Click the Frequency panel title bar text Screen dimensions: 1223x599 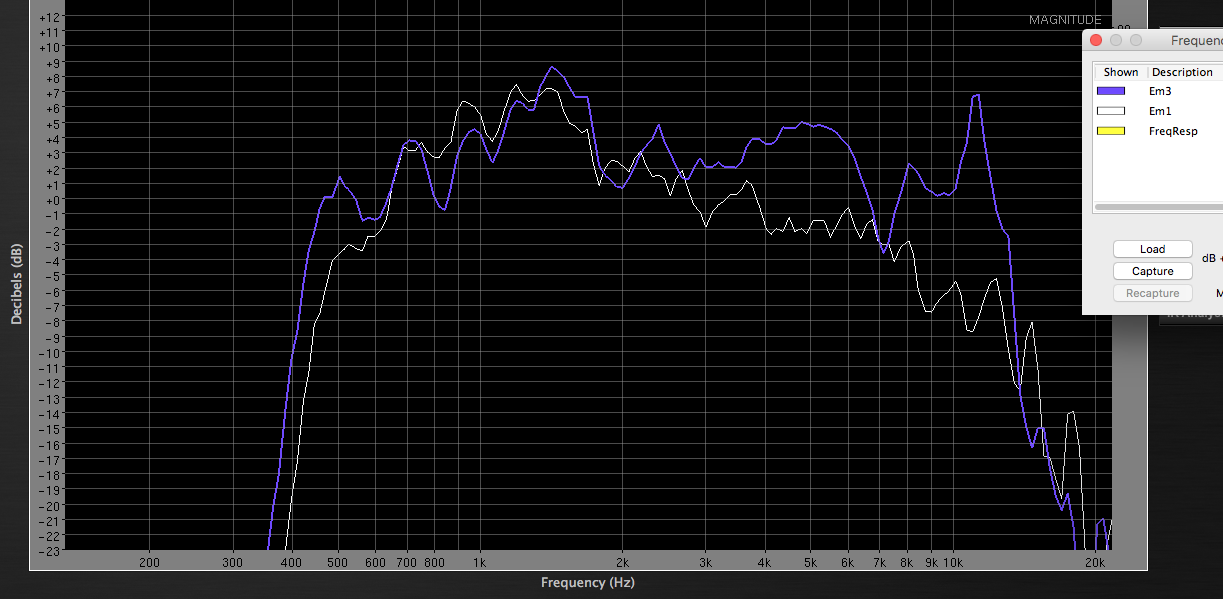click(x=1196, y=40)
